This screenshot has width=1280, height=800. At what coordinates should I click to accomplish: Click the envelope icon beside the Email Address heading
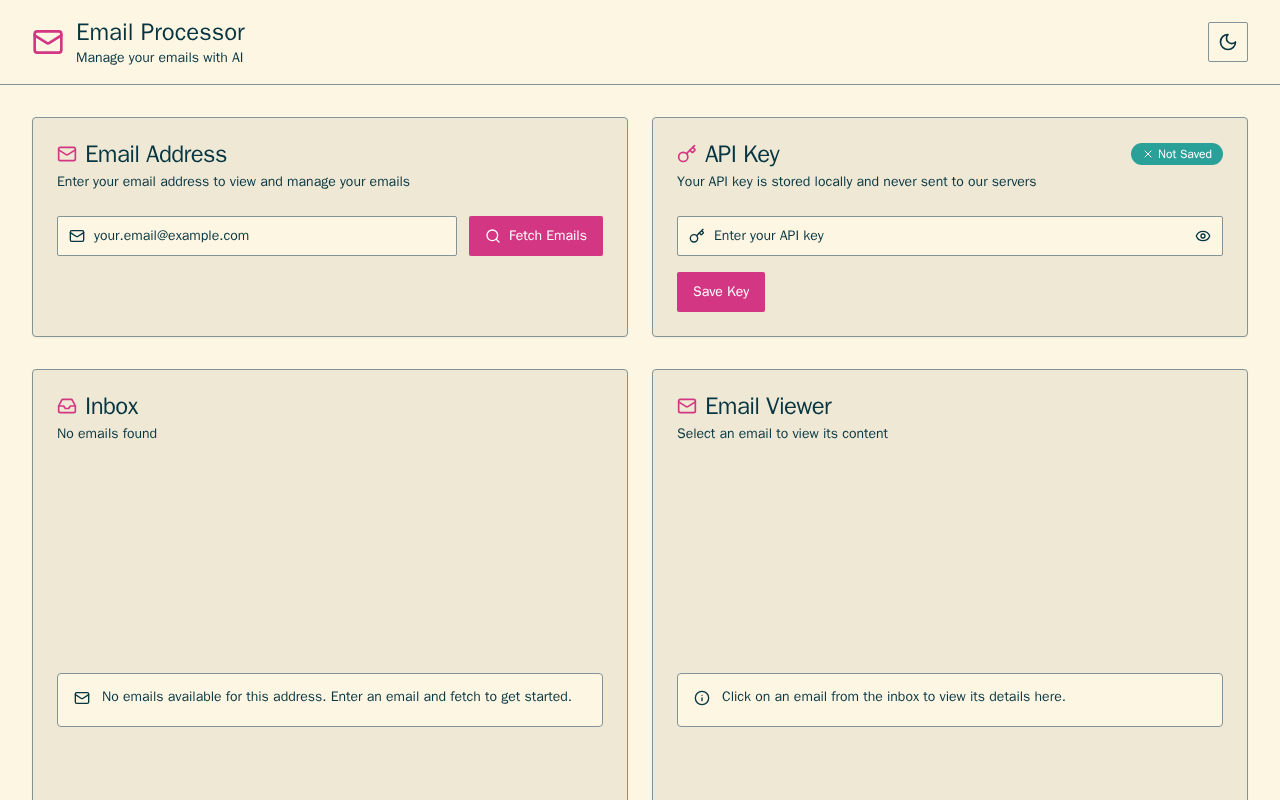67,154
